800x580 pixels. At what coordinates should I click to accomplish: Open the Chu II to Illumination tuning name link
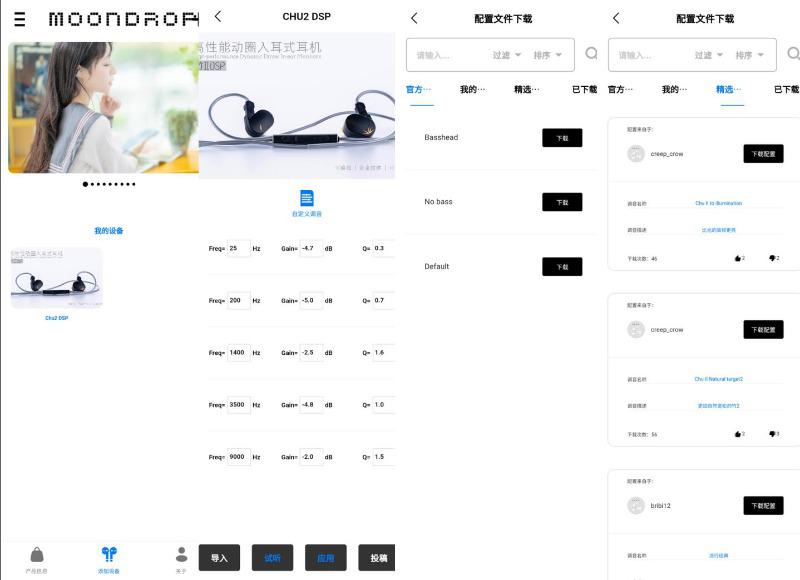[x=718, y=203]
